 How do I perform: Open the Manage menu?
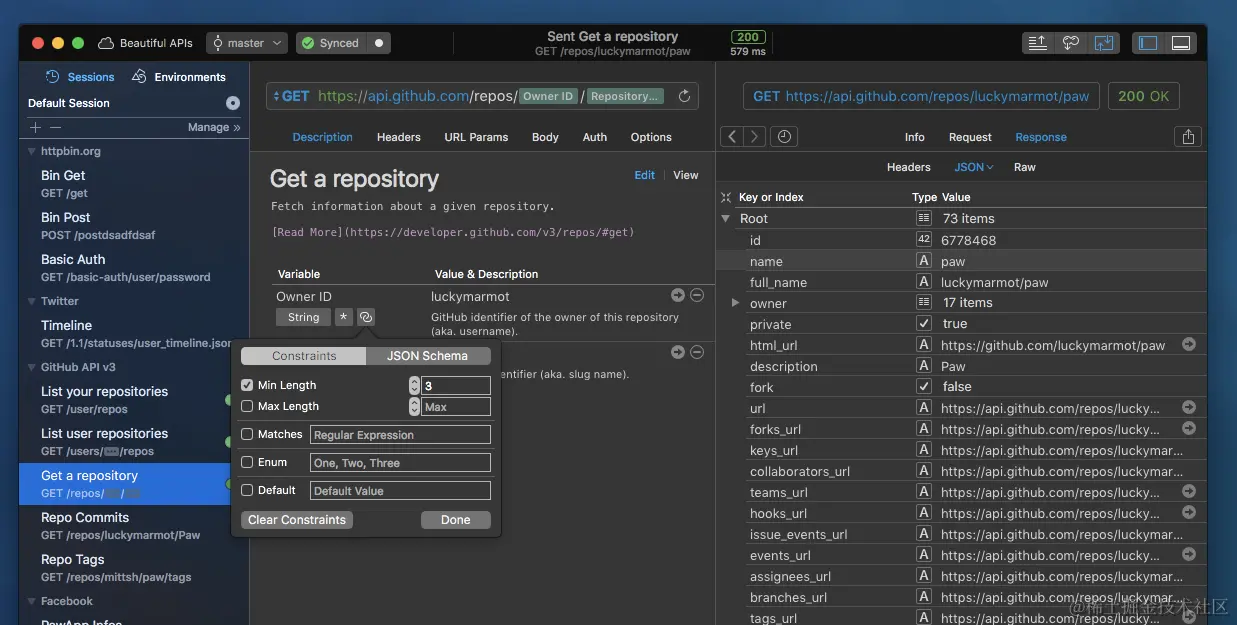point(214,127)
